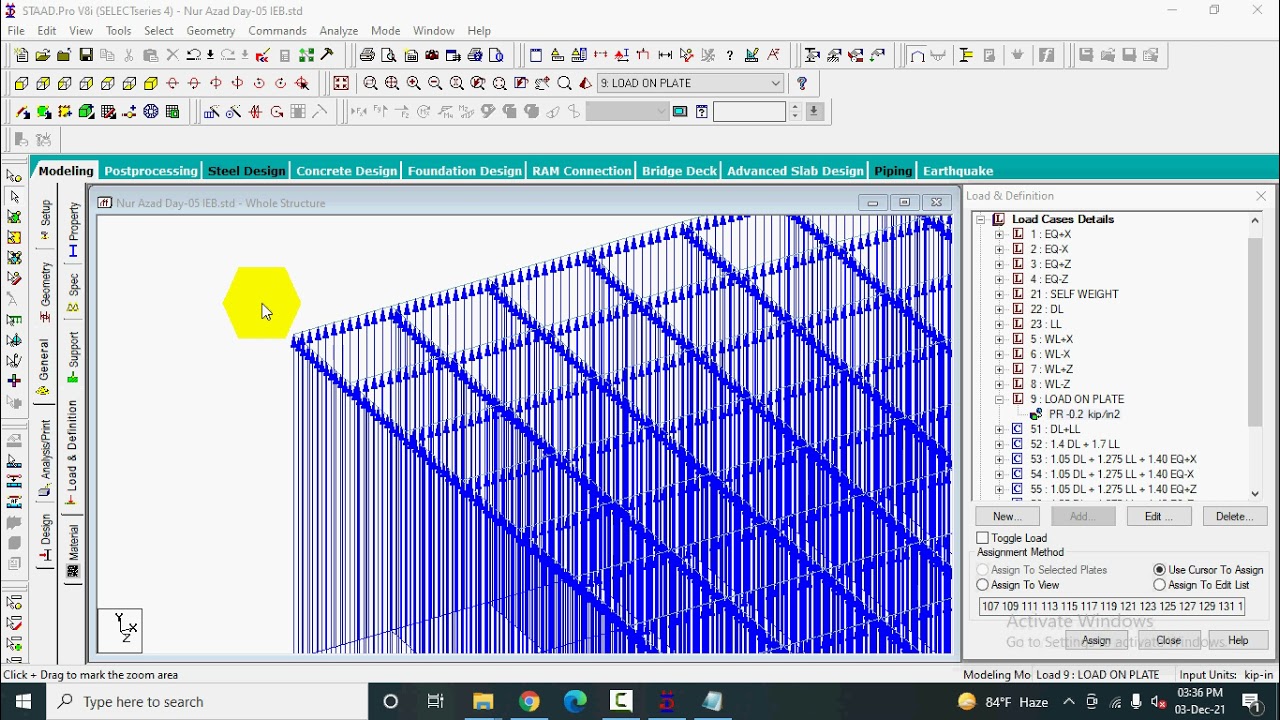Image resolution: width=1280 pixels, height=720 pixels.
Task: Click the New Structure file icon
Action: (21, 56)
